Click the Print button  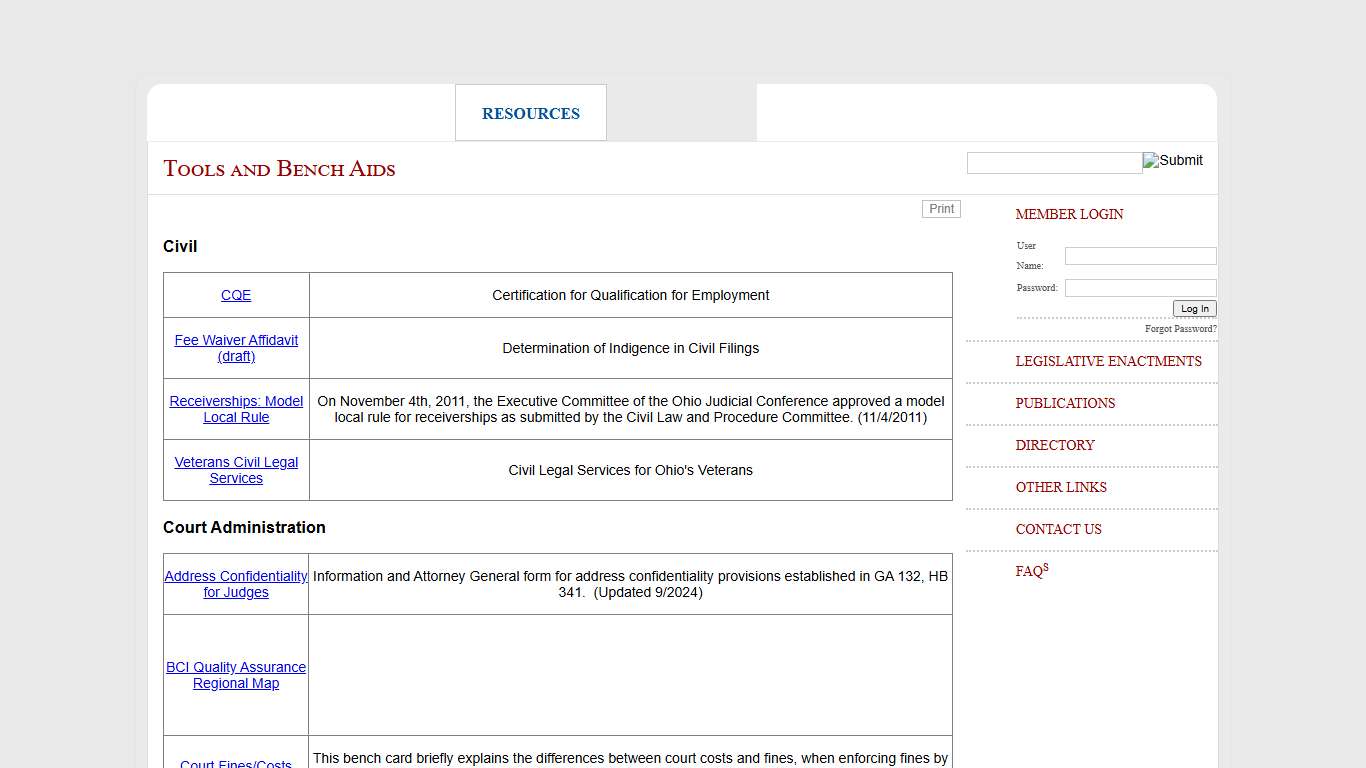pyautogui.click(x=941, y=209)
